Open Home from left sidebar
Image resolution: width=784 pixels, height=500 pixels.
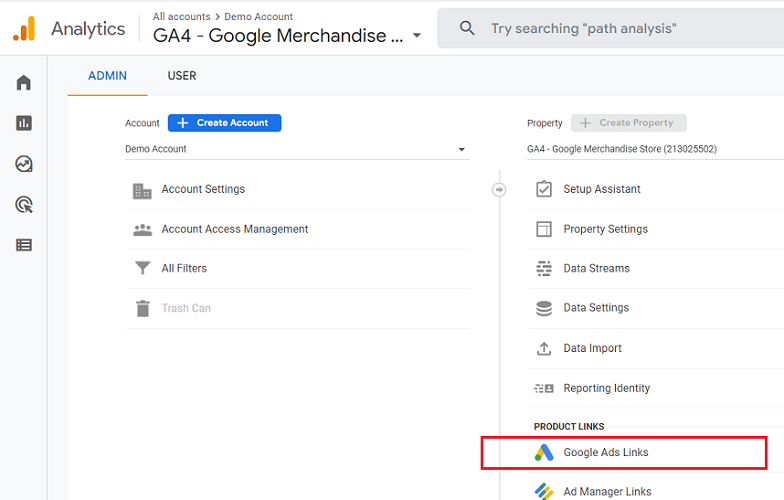coord(24,83)
